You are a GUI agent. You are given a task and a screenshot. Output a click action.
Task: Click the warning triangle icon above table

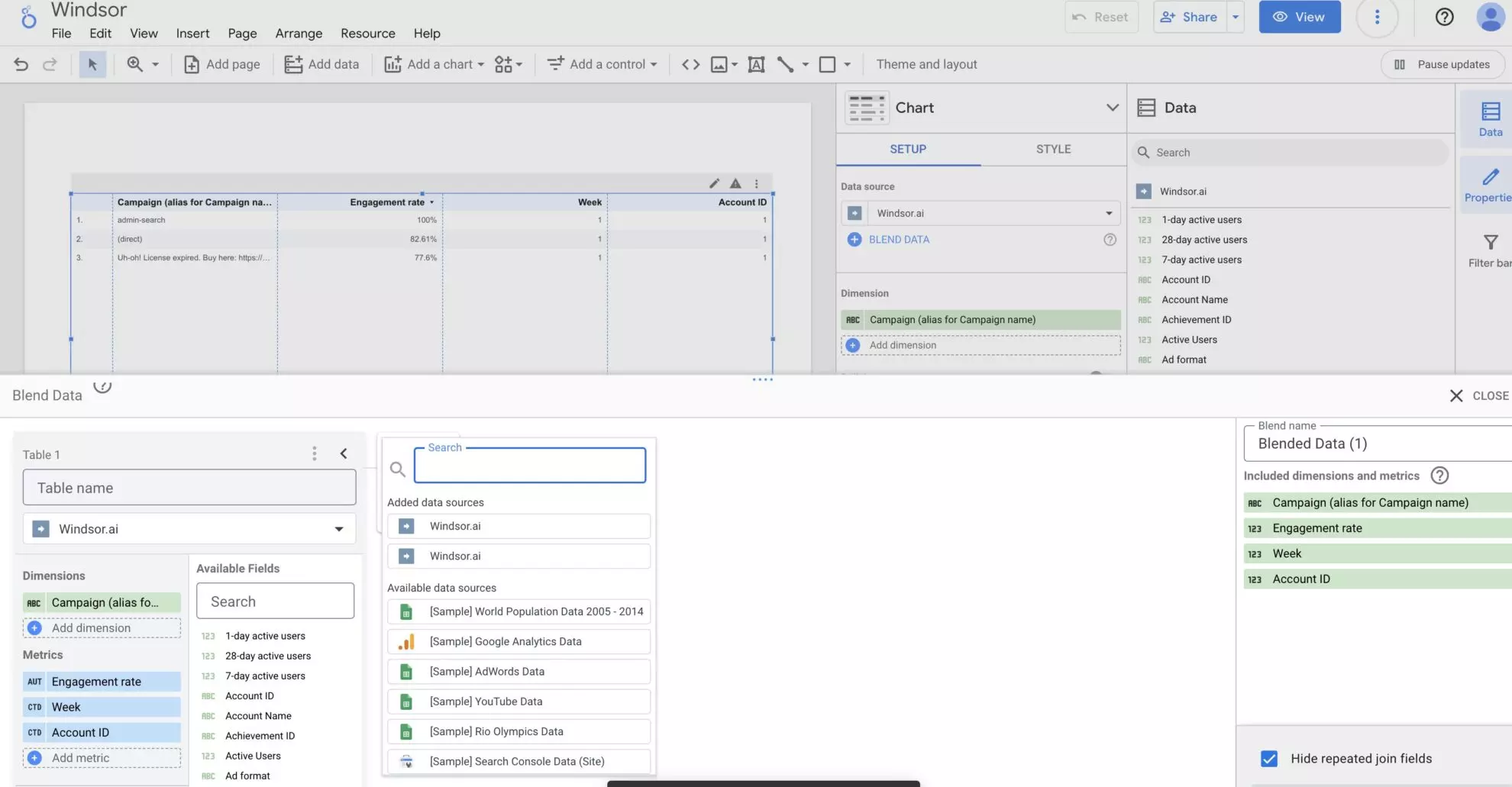(735, 183)
